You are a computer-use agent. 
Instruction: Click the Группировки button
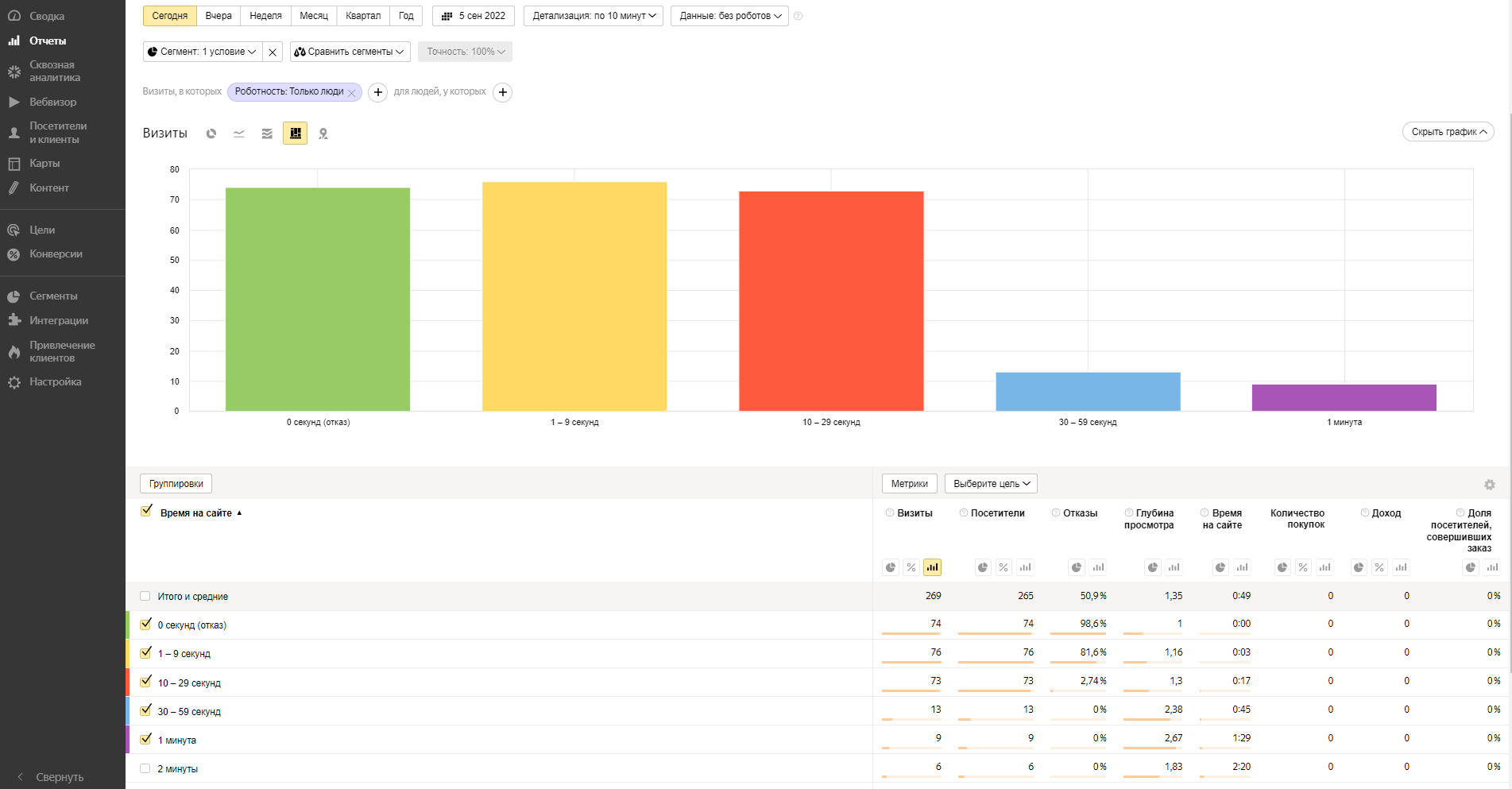click(176, 484)
